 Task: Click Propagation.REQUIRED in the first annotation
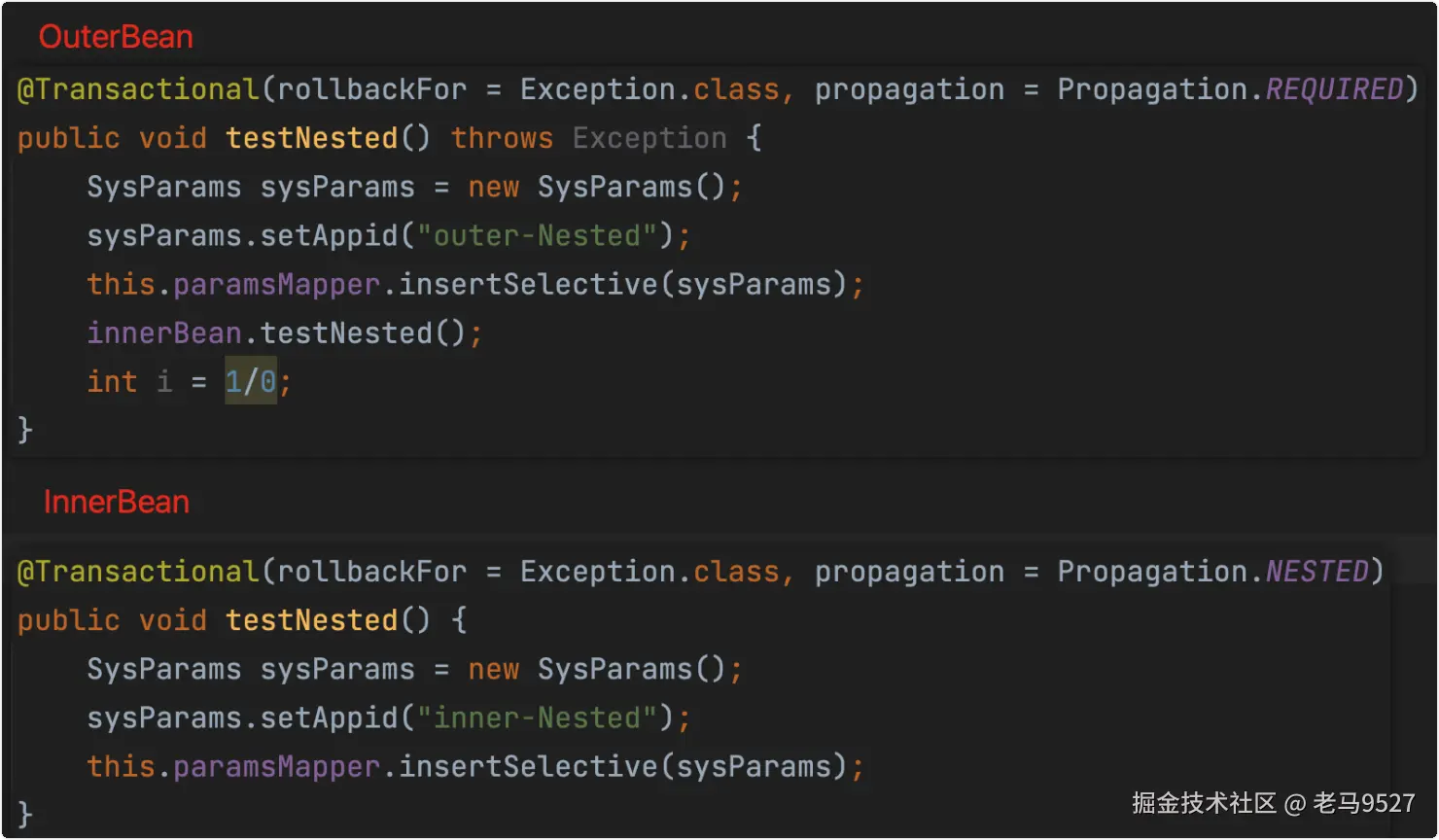pyautogui.click(x=1230, y=89)
